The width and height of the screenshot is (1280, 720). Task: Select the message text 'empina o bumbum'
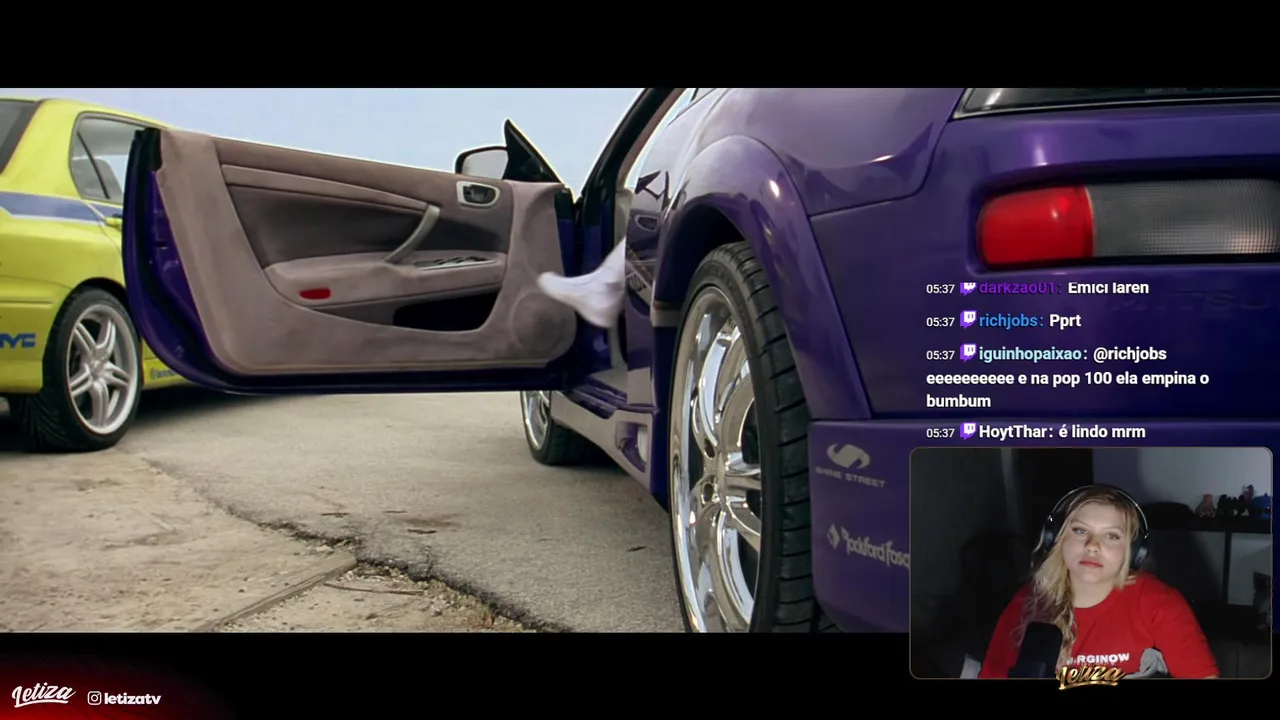point(1067,390)
